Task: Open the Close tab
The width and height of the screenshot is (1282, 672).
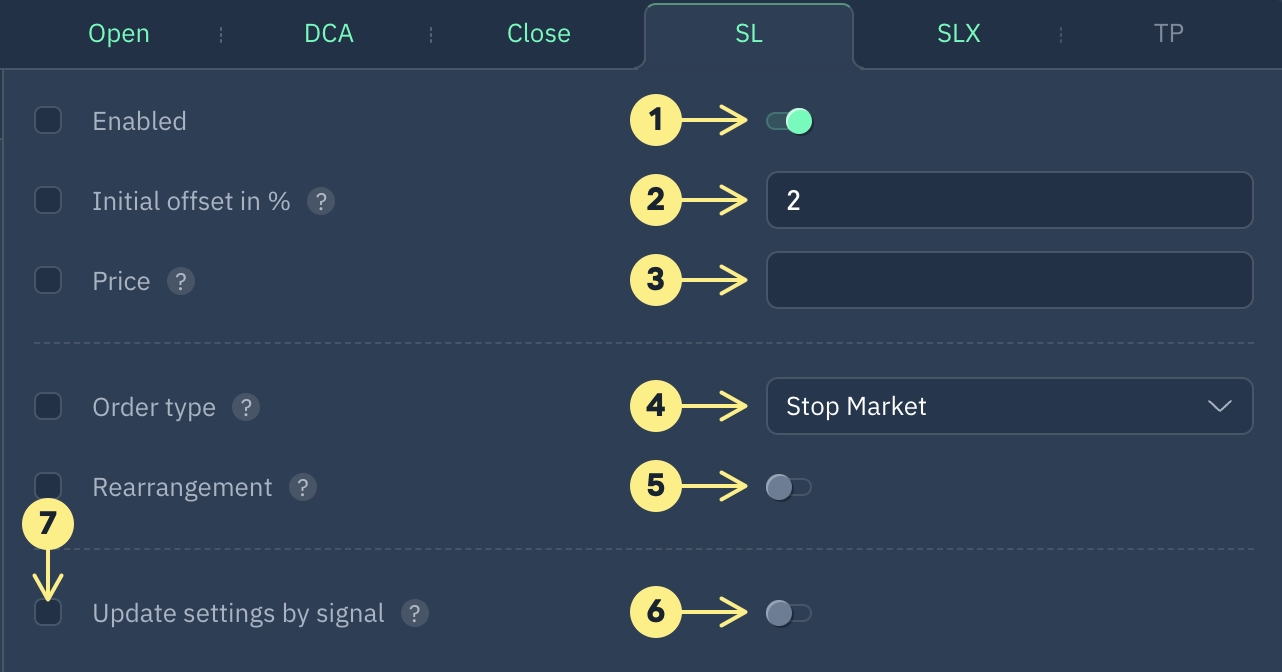Action: point(539,34)
